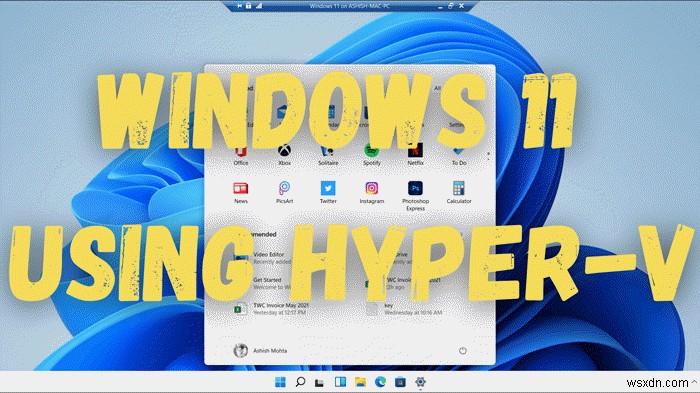Open File Explorer from the taskbar
This screenshot has width=700, height=393.
tap(360, 382)
